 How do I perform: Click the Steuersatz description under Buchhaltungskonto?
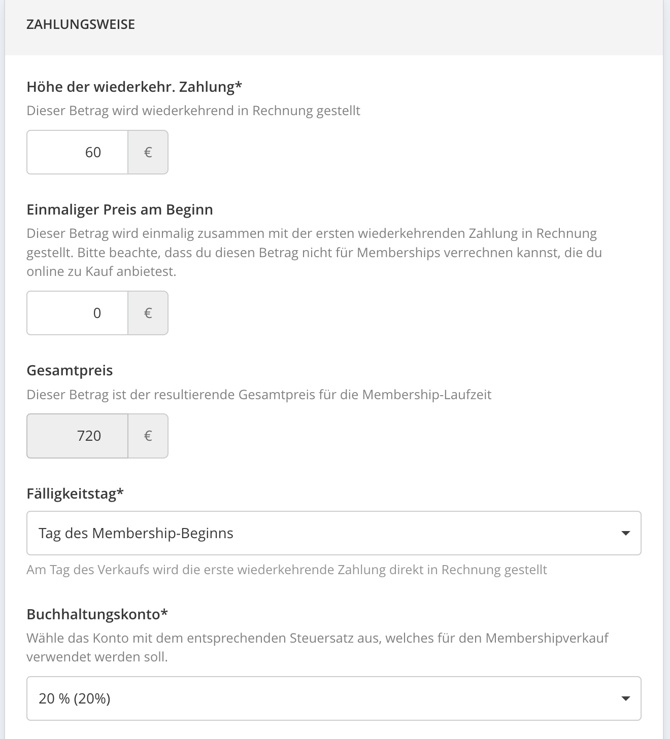318,648
